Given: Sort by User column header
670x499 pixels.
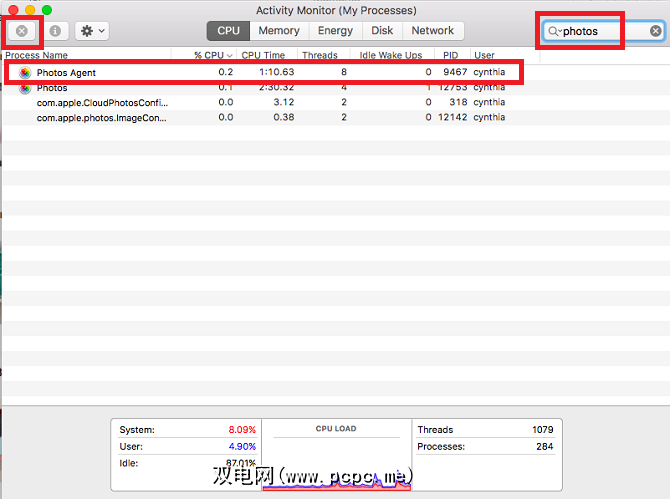Looking at the screenshot, I should pos(484,55).
